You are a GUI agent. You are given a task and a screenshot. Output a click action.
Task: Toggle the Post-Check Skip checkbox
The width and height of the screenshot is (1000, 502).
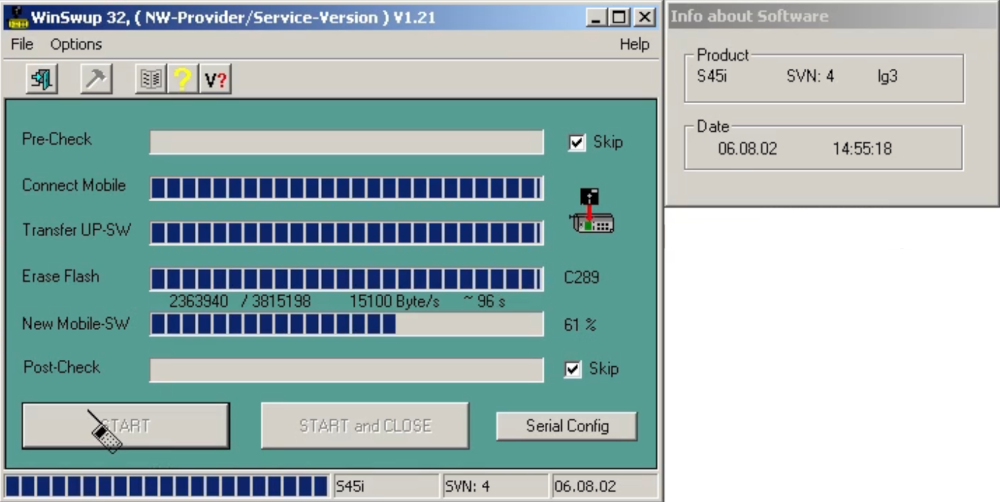click(572, 370)
